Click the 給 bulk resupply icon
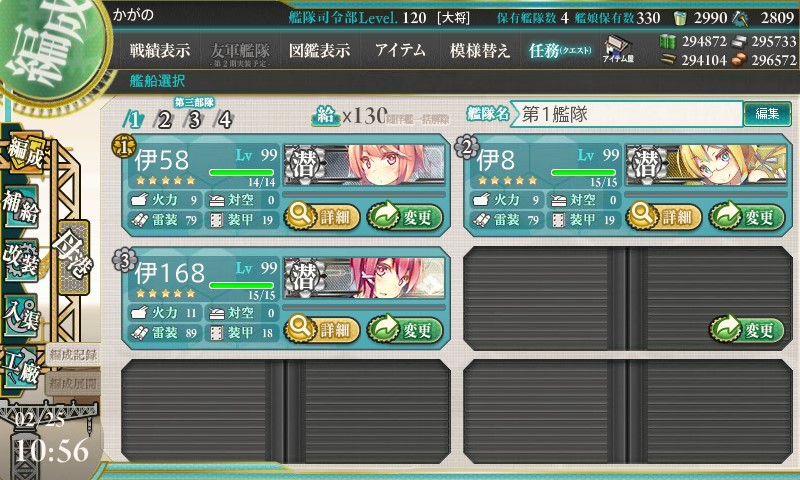 326,116
